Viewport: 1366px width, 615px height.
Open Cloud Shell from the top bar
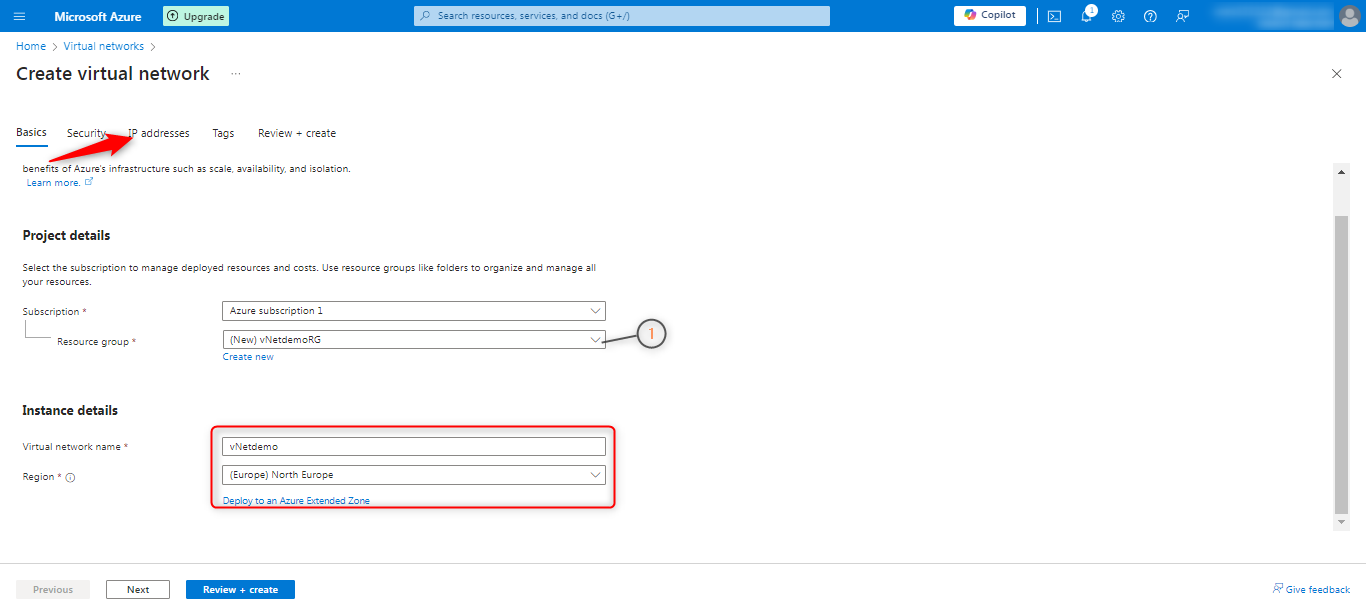pyautogui.click(x=1054, y=16)
